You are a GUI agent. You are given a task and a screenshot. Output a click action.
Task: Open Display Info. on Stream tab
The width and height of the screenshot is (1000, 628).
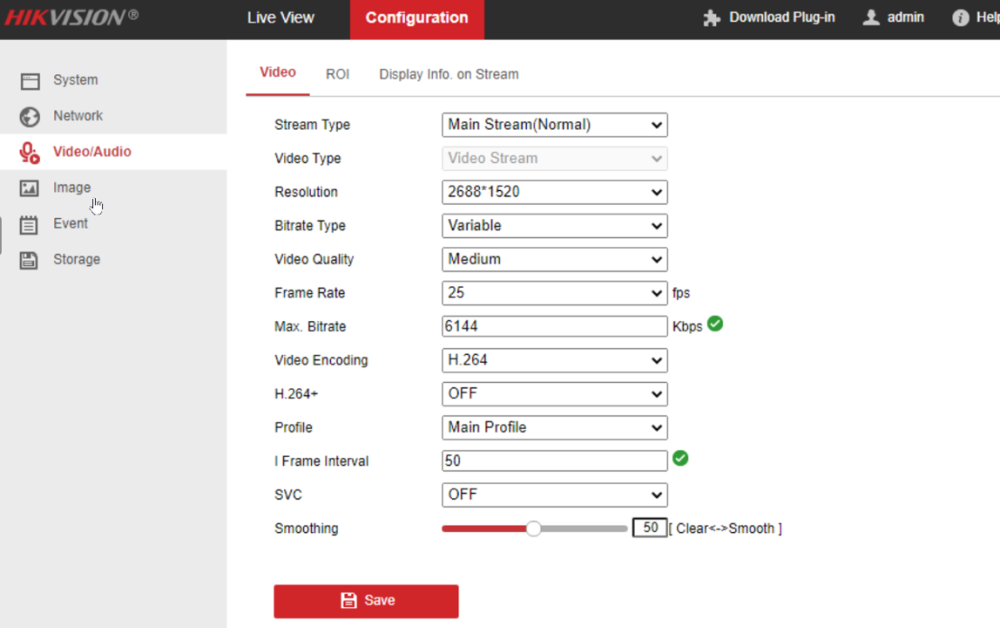(448, 75)
